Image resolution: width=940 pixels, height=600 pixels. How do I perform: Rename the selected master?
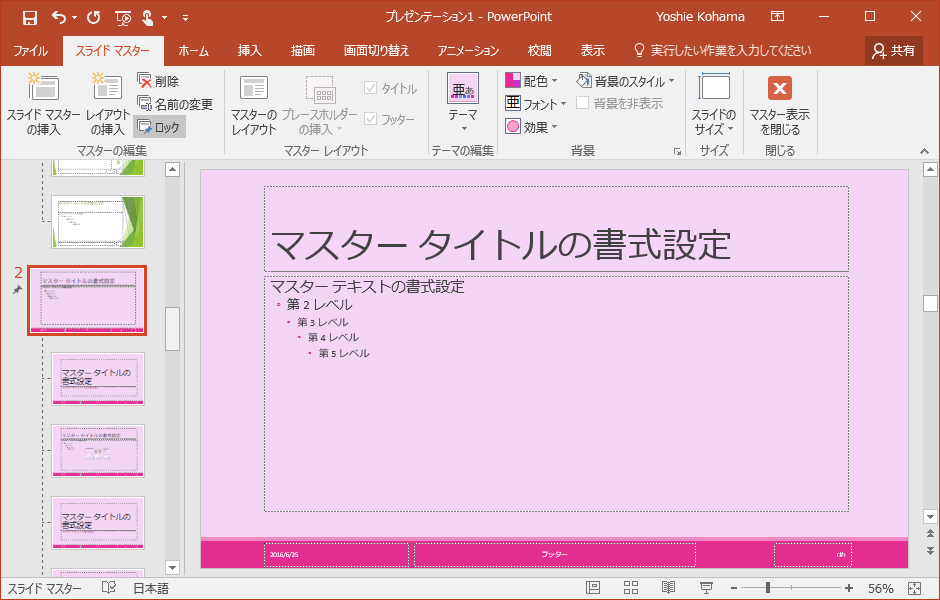[x=175, y=104]
